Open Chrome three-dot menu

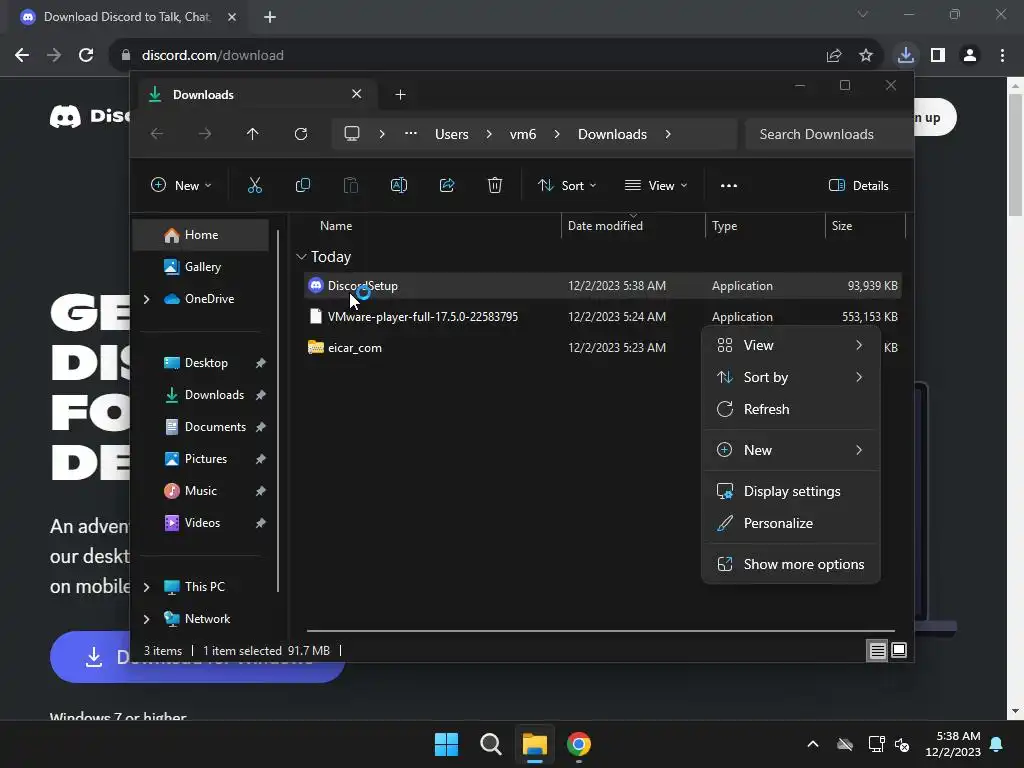(1002, 56)
